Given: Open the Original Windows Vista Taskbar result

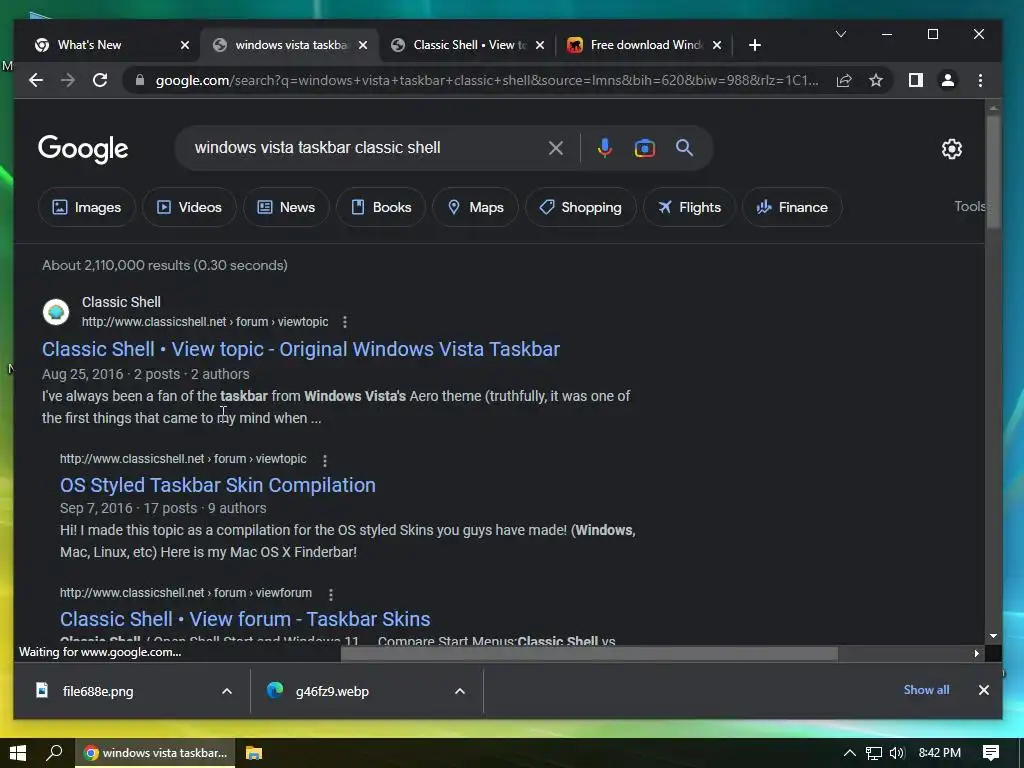Looking at the screenshot, I should pyautogui.click(x=300, y=349).
